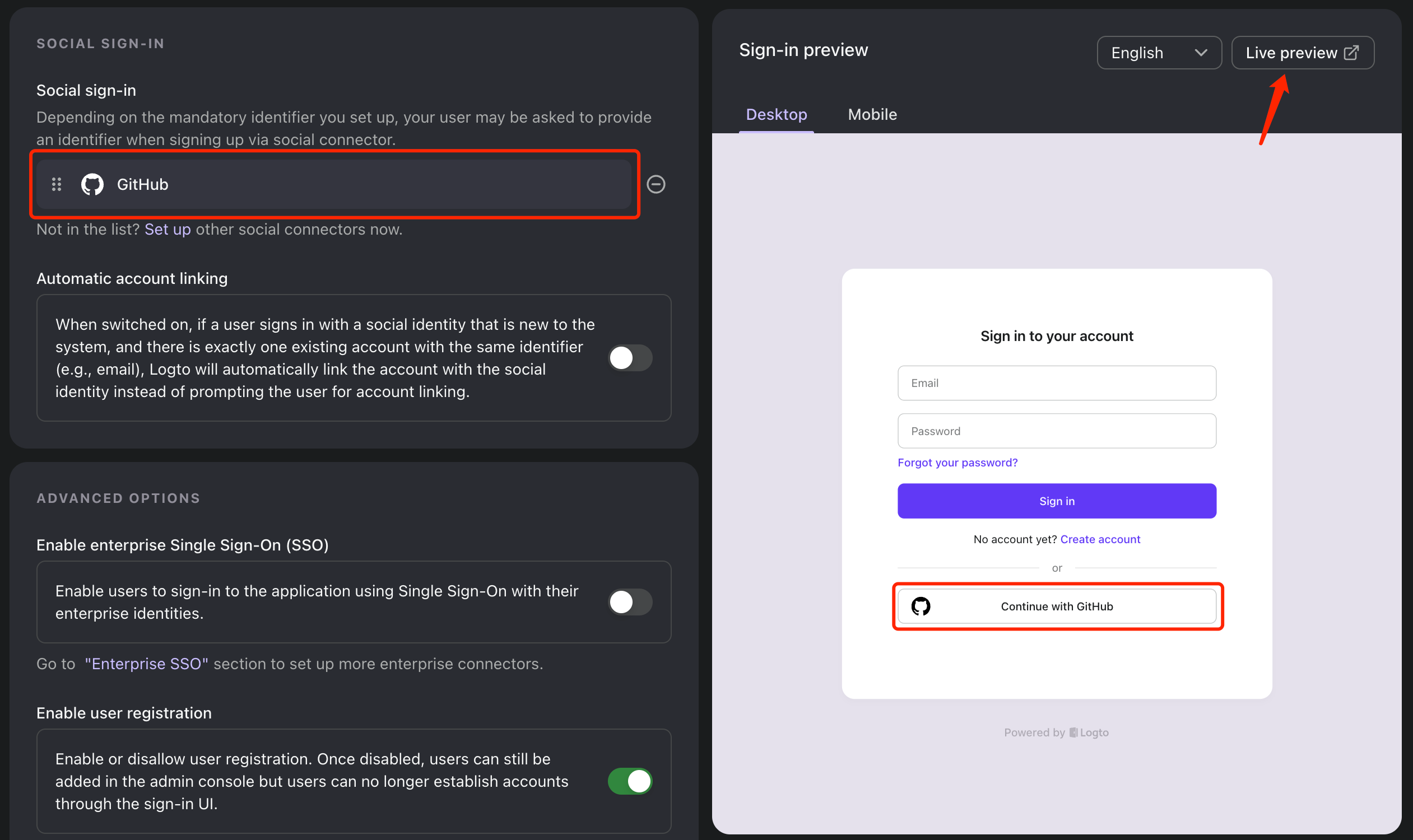
Task: Remove the GitHub connector via the minus icon
Action: click(x=656, y=184)
